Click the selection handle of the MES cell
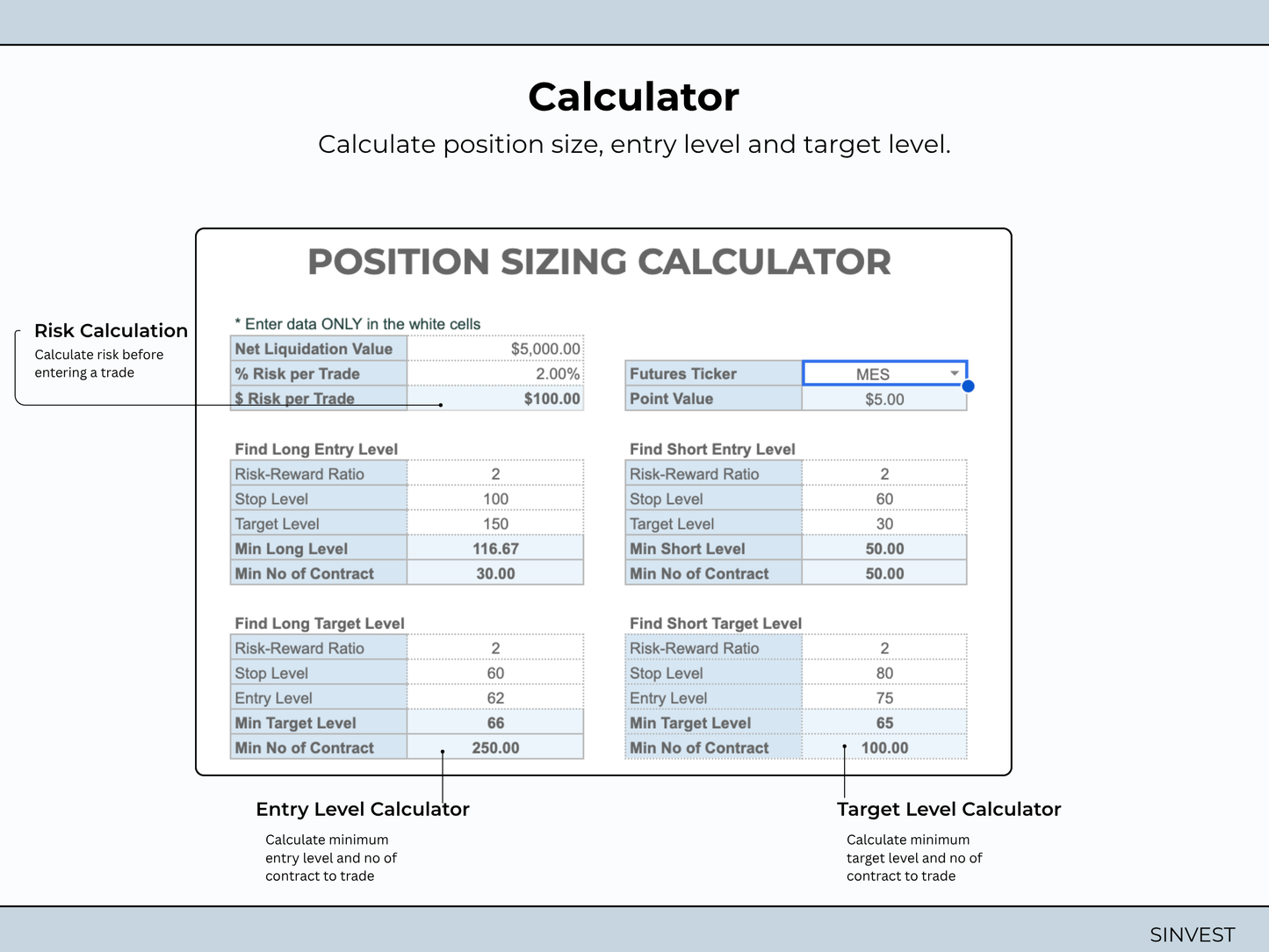This screenshot has width=1269, height=952. tap(968, 386)
